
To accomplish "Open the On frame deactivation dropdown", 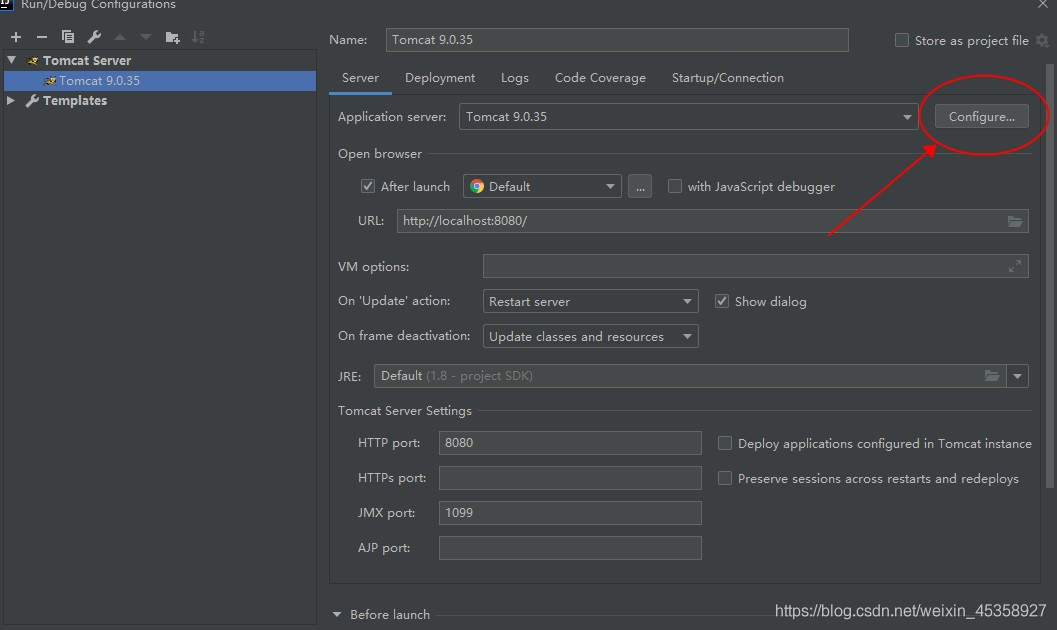I will 591,336.
